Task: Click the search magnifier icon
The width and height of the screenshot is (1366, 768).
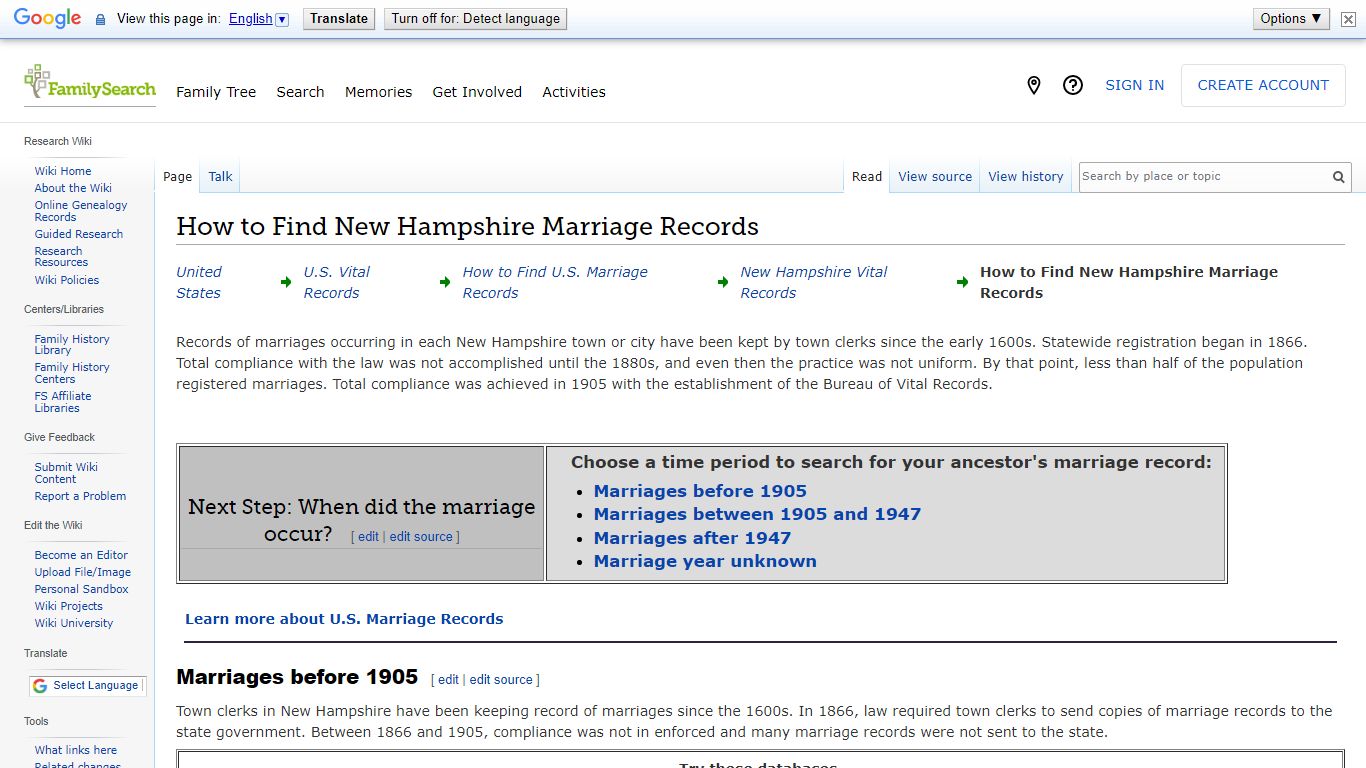Action: [x=1338, y=177]
